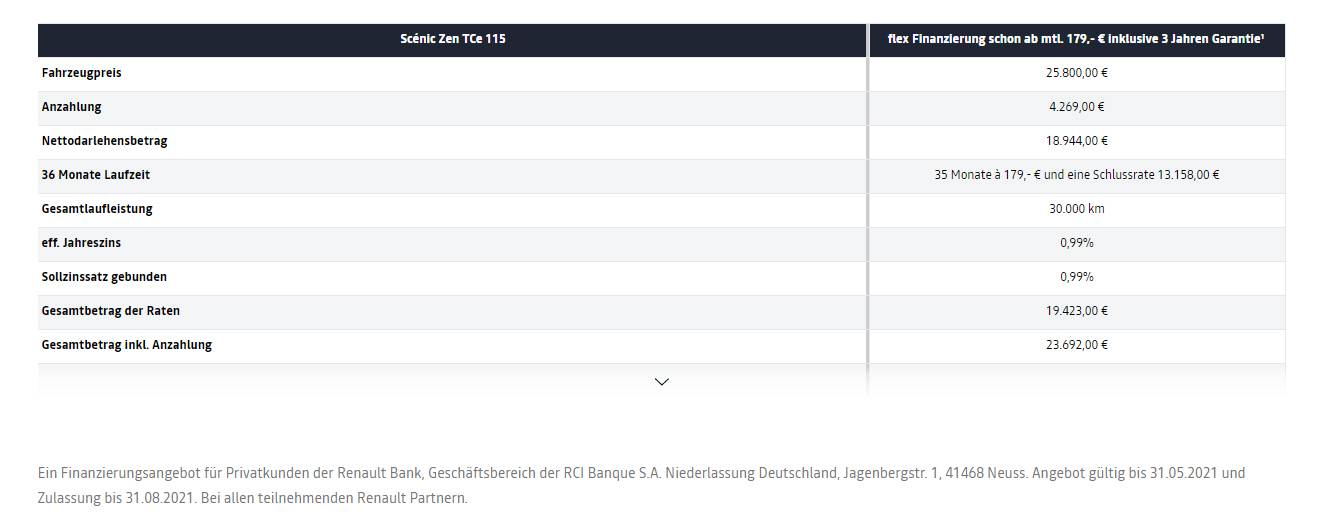Select the Gesamtlaufleistung row label

[x=97, y=209]
